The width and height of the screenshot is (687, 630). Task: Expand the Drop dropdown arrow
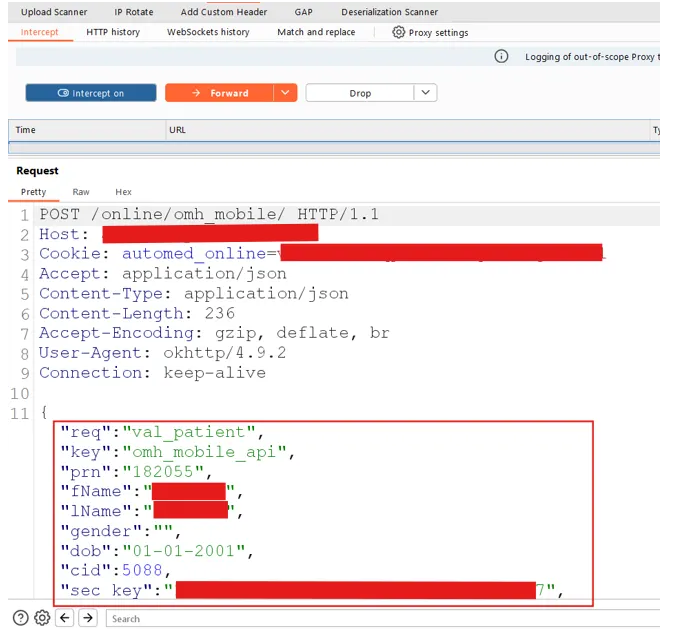[x=425, y=93]
